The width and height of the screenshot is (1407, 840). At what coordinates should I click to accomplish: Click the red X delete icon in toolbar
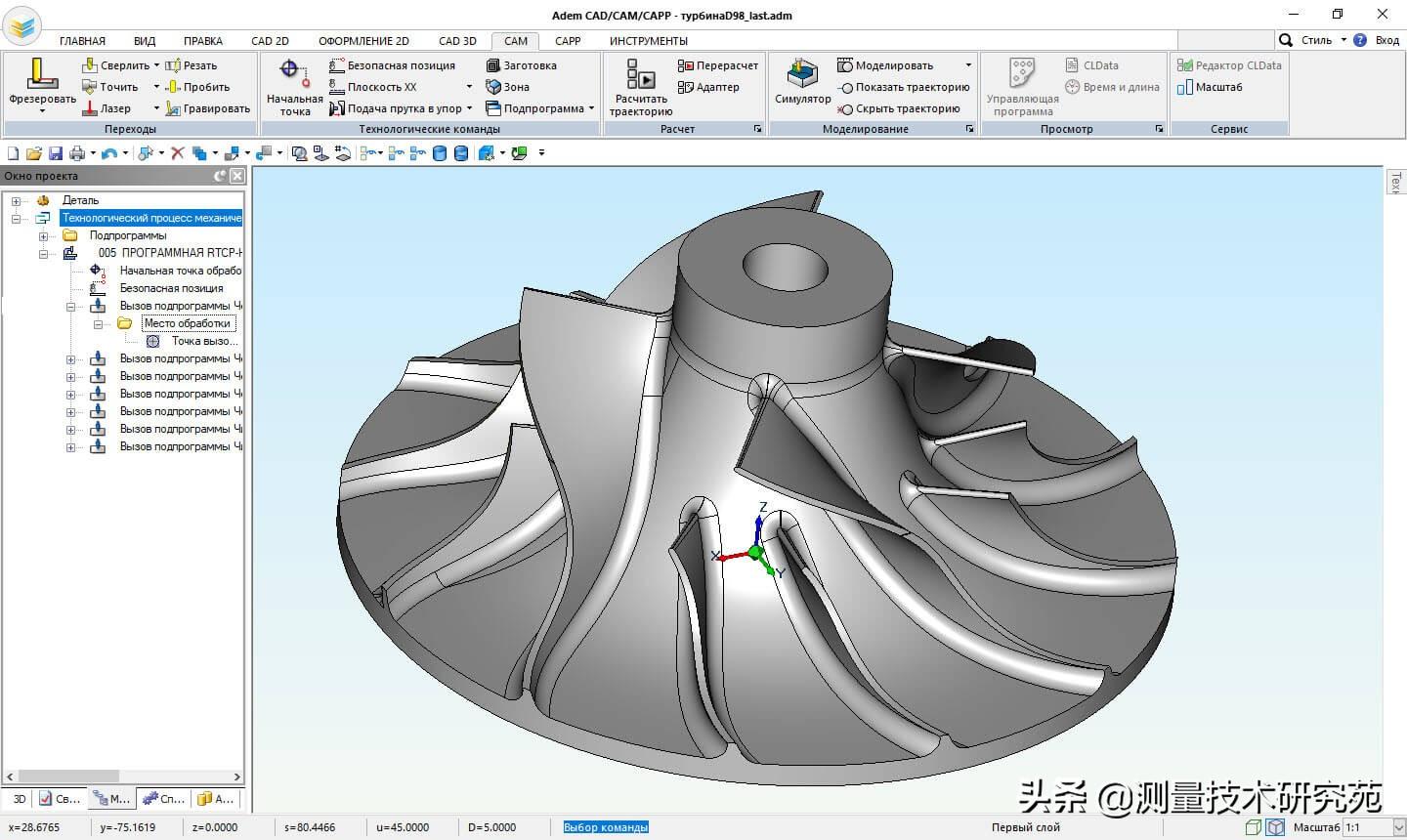(x=177, y=153)
